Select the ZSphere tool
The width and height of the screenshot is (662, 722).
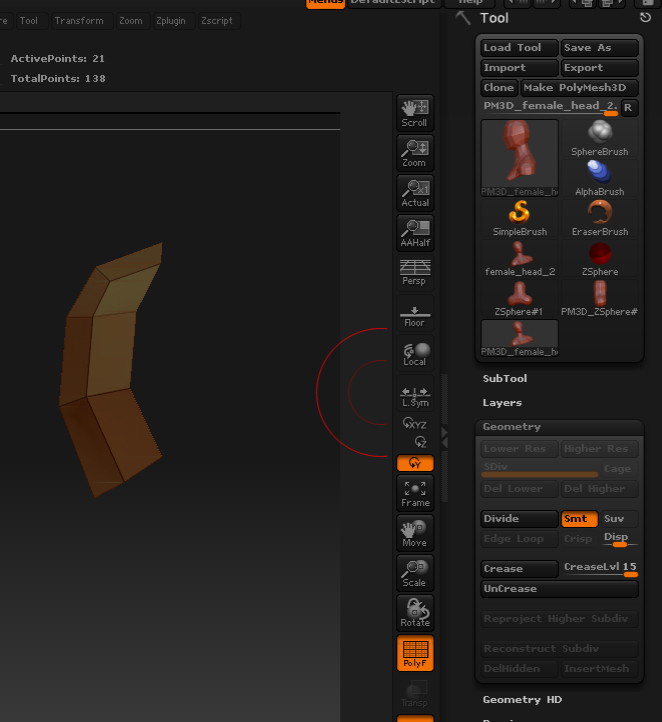pos(599,258)
